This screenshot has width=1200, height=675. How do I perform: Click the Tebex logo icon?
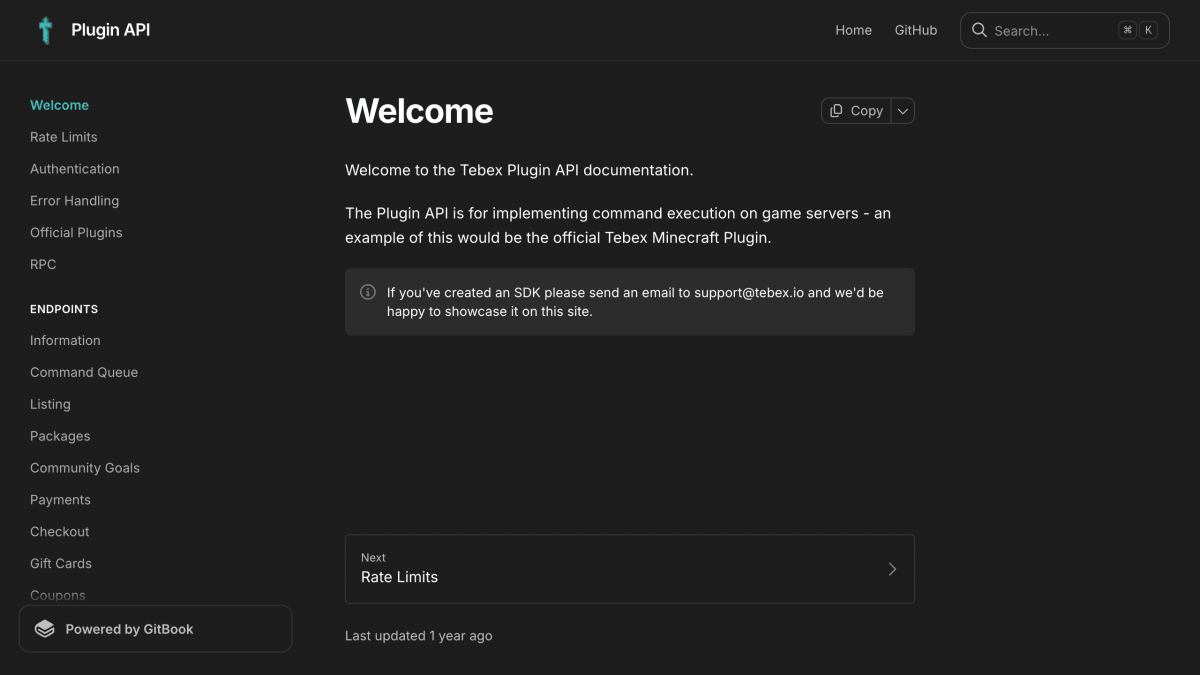coord(45,30)
